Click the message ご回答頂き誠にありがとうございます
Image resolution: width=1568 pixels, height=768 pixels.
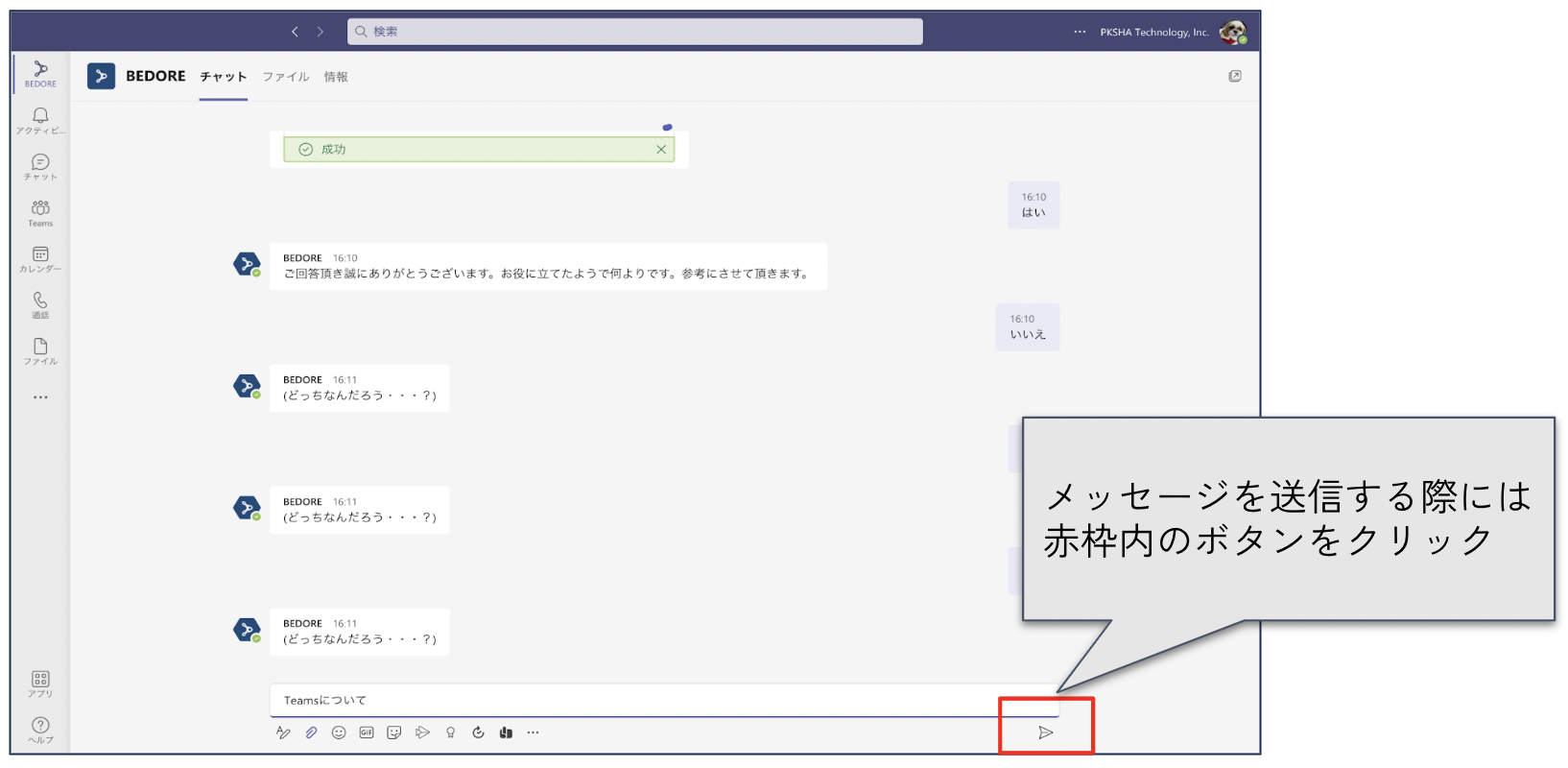(x=548, y=266)
